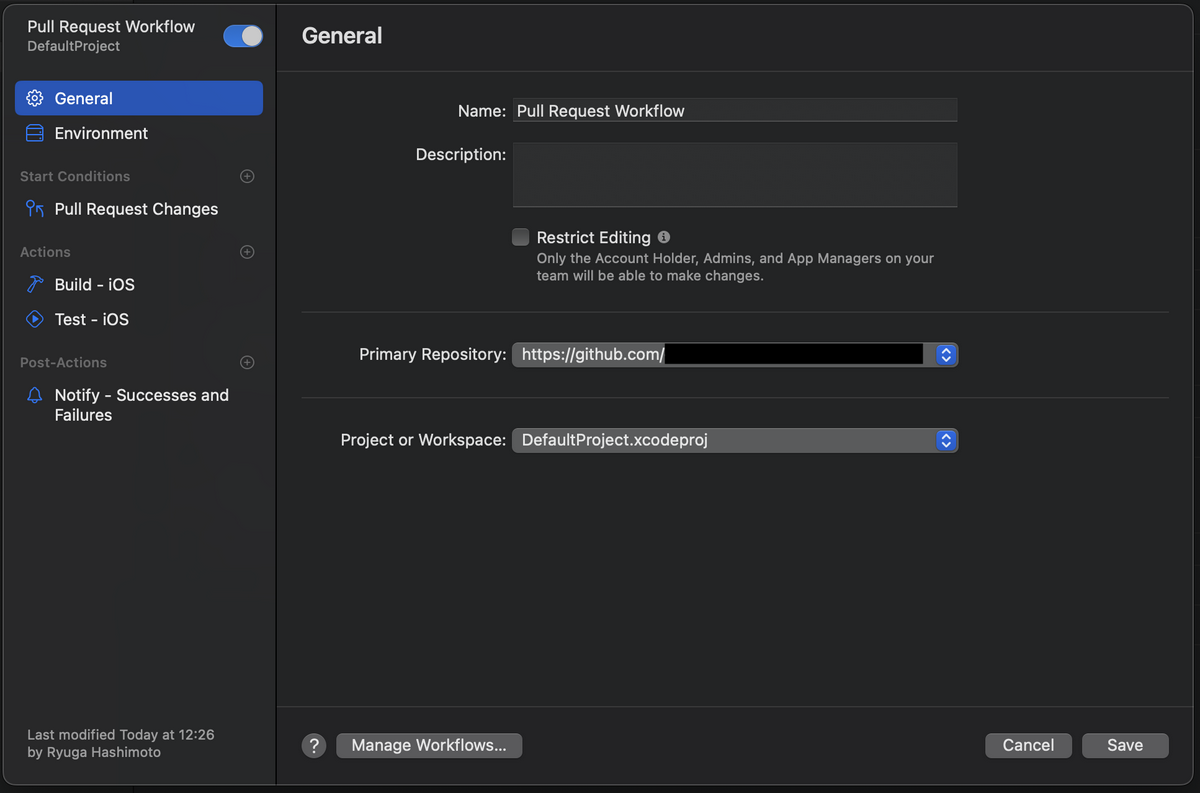Click the DefaultProject subtitle in sidebar header

pyautogui.click(x=74, y=46)
